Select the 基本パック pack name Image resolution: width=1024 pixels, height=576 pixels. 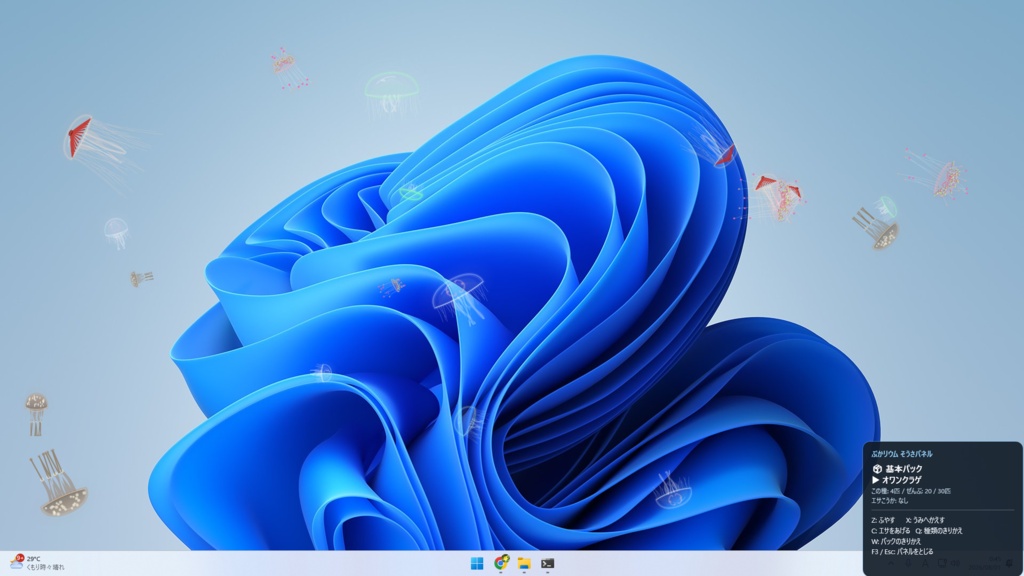(x=904, y=469)
